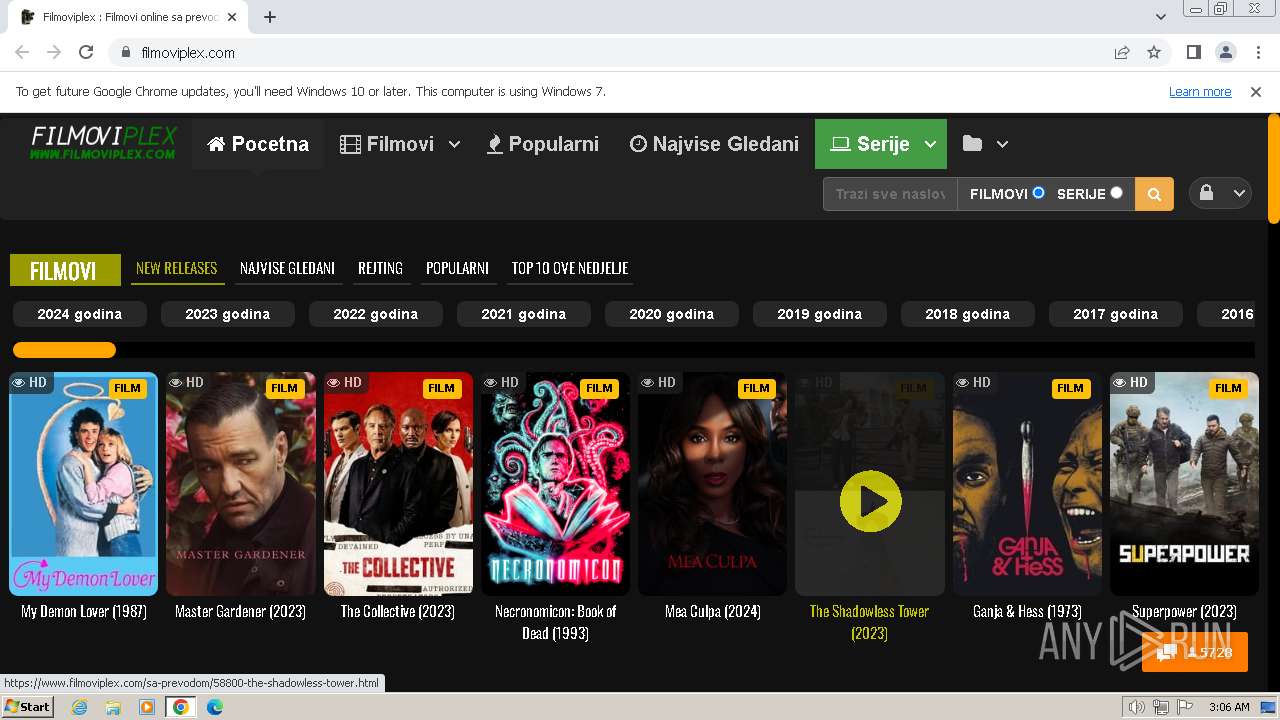The width and height of the screenshot is (1280, 720).
Task: Click the orange year-list scrollbar handle
Action: (64, 350)
